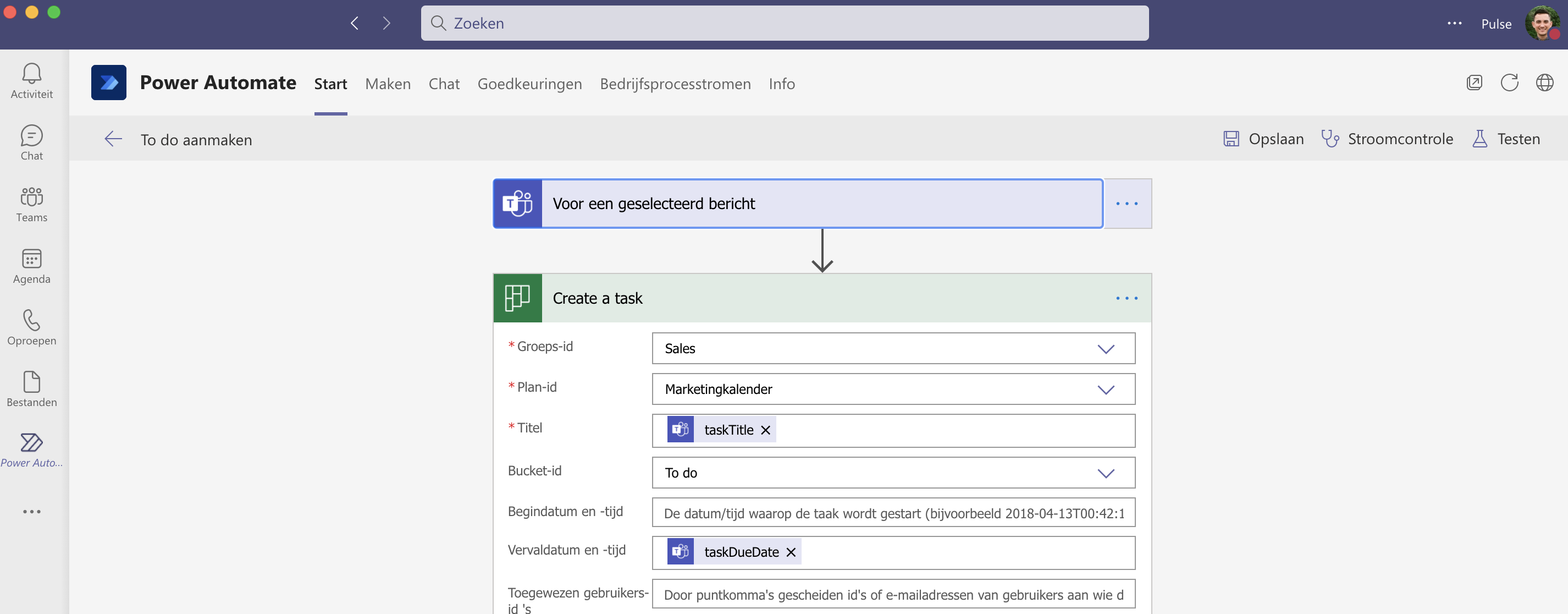The height and width of the screenshot is (614, 1568).
Task: Click the Toegewezen gebruikers-id's field
Action: coord(893,595)
